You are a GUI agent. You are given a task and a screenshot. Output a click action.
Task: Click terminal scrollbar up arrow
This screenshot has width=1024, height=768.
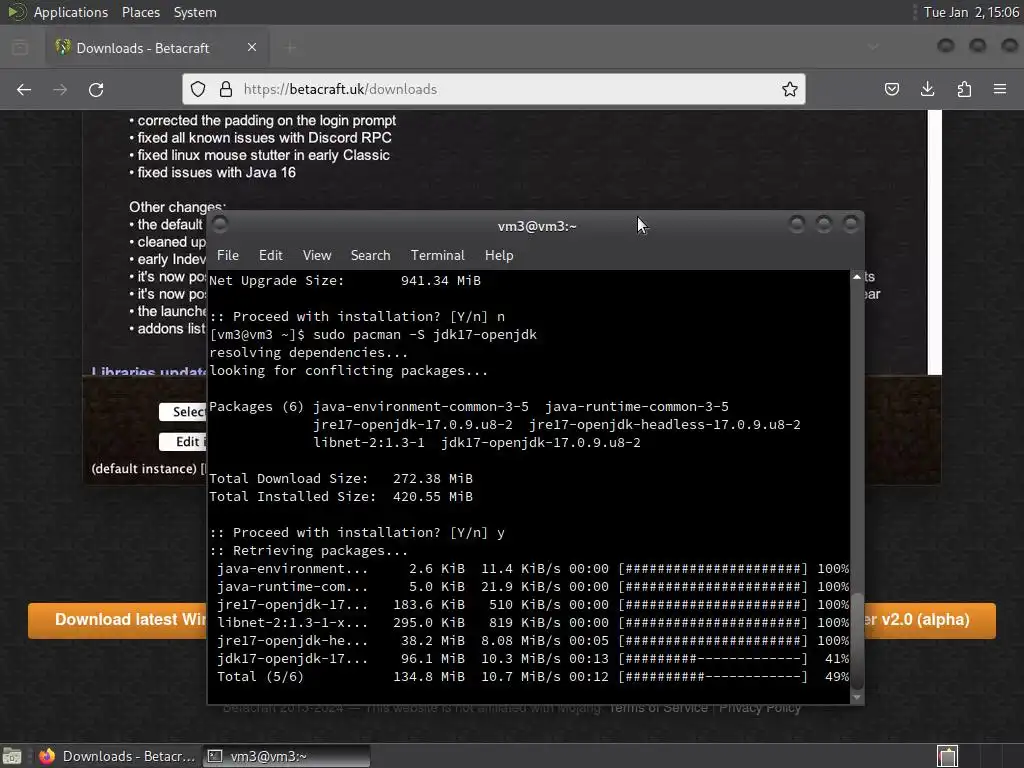click(857, 277)
